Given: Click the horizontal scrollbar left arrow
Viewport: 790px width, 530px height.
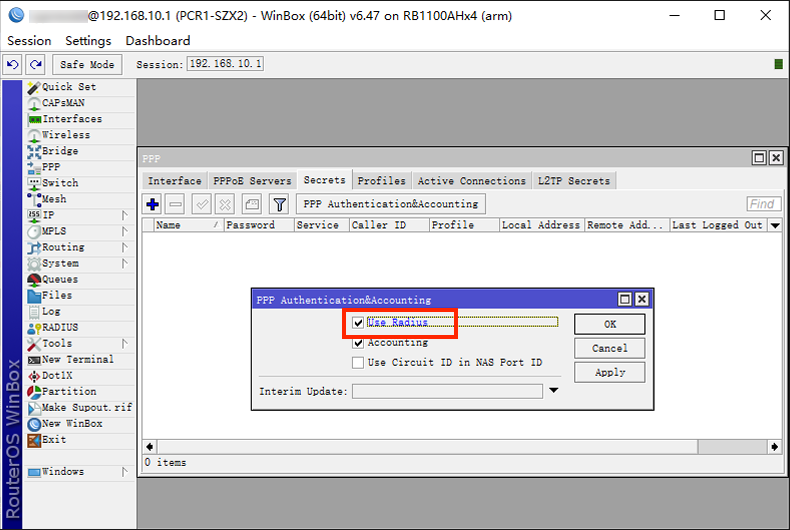Looking at the screenshot, I should coord(150,447).
